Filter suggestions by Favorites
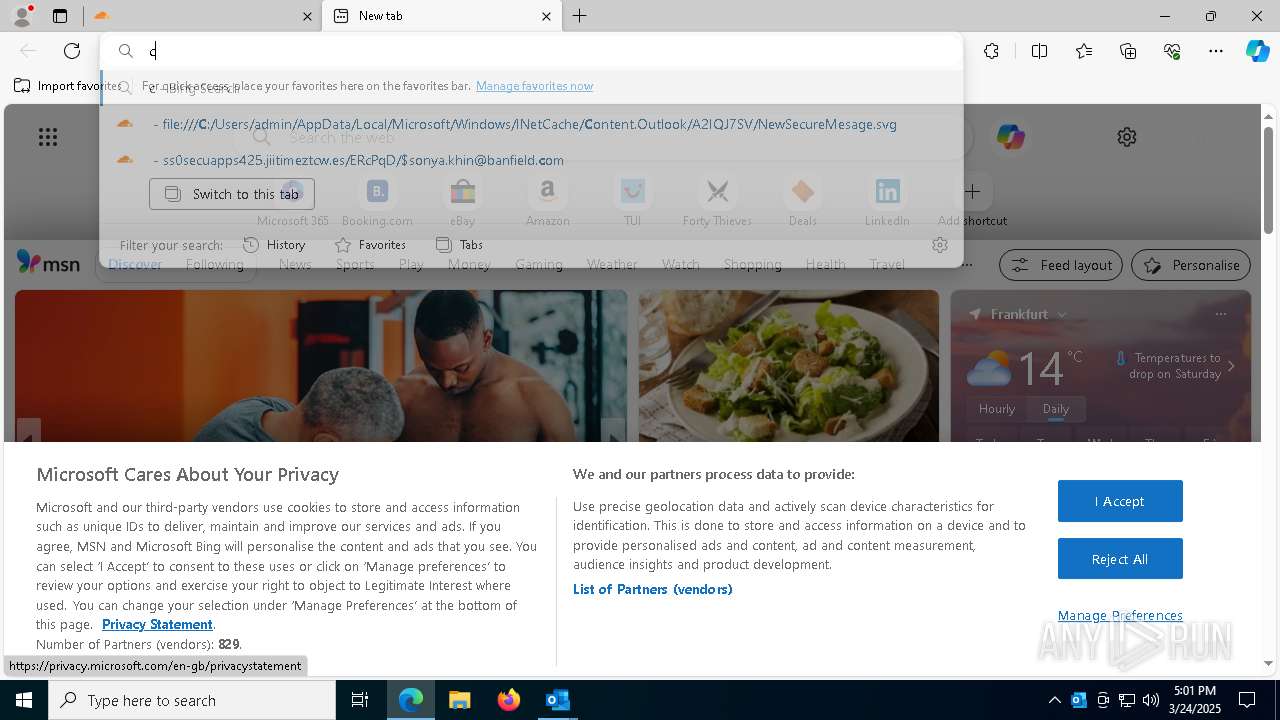1280x720 pixels. point(370,245)
